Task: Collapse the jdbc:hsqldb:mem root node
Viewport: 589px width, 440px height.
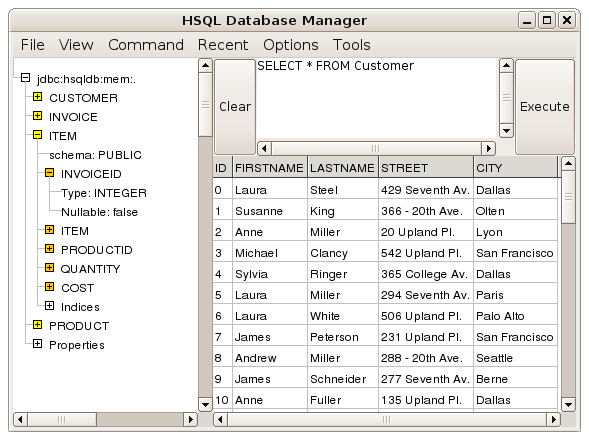Action: (x=25, y=78)
